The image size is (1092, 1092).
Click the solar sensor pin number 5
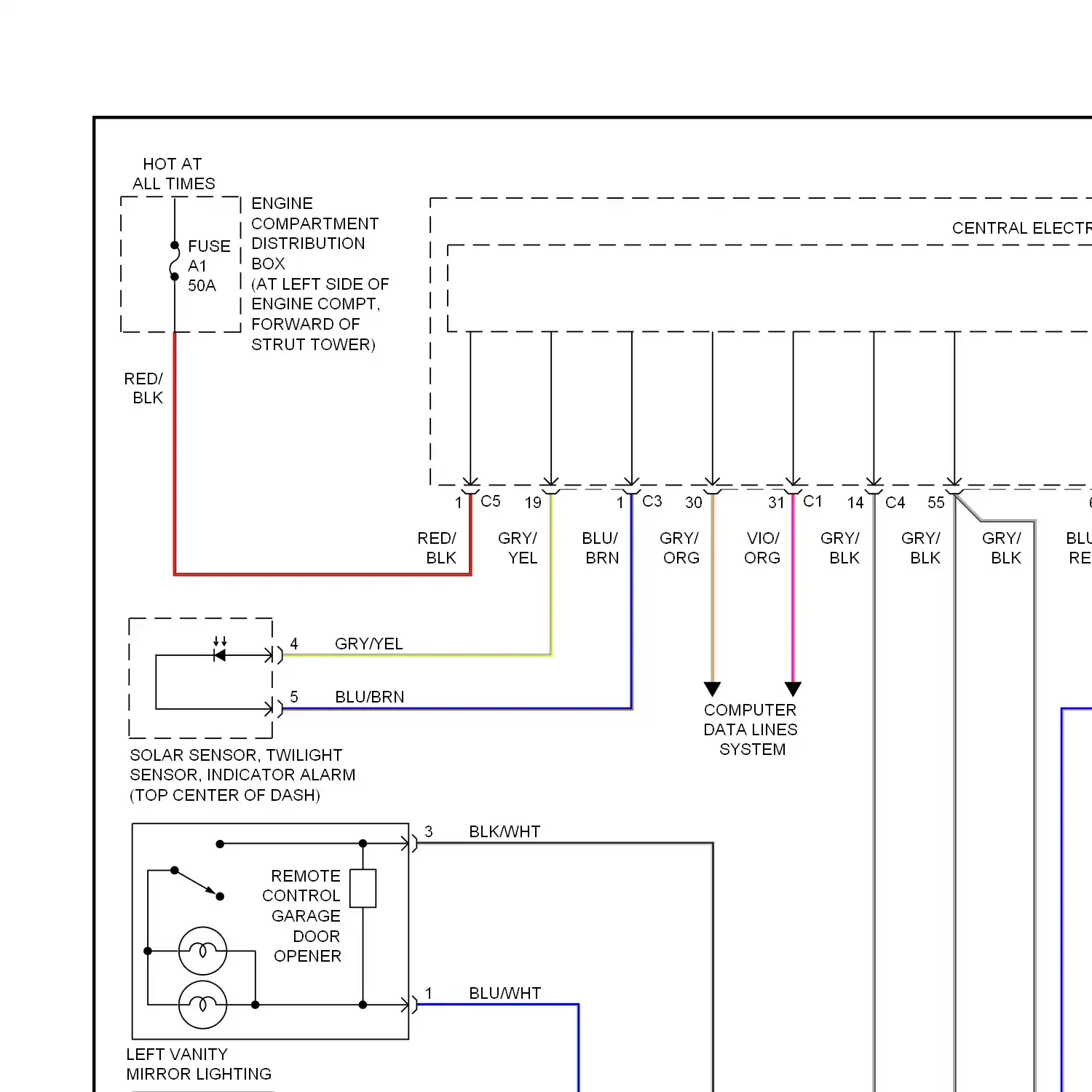294,697
